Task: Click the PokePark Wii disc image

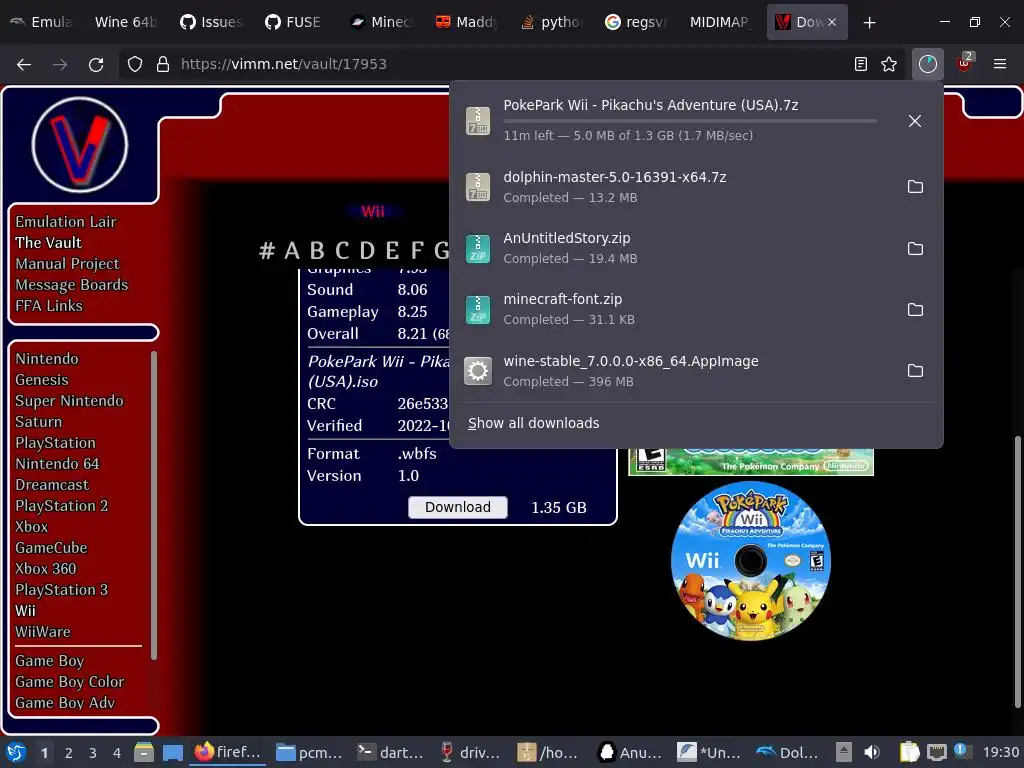Action: 750,561
